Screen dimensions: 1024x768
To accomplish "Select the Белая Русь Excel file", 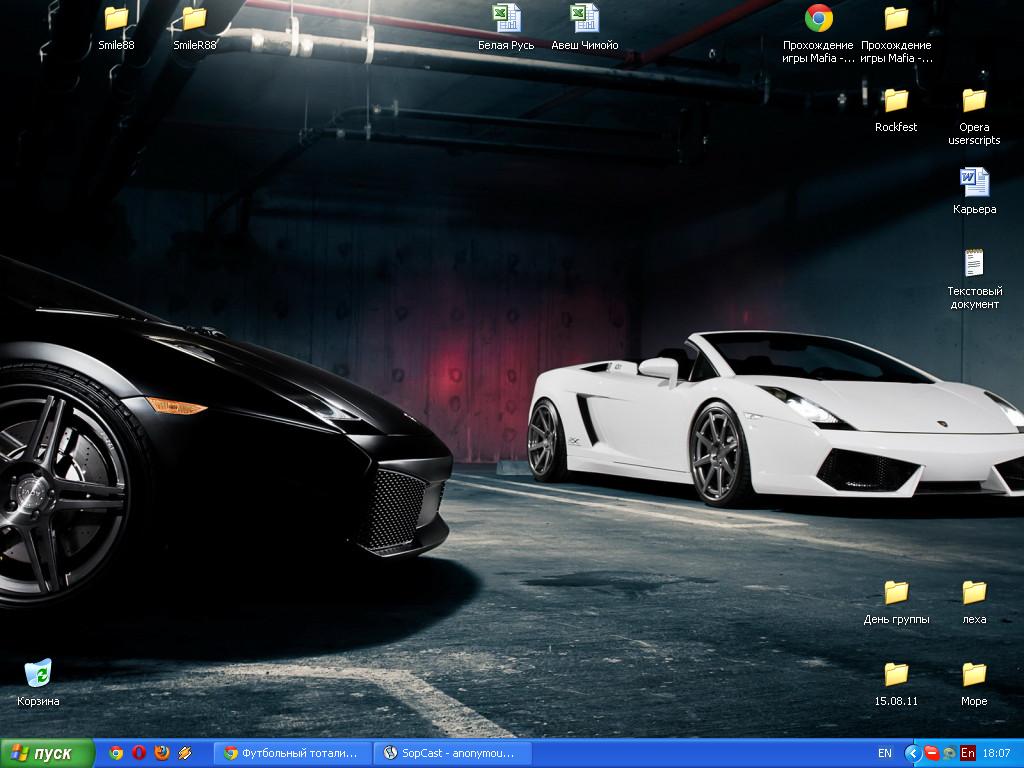I will (506, 19).
